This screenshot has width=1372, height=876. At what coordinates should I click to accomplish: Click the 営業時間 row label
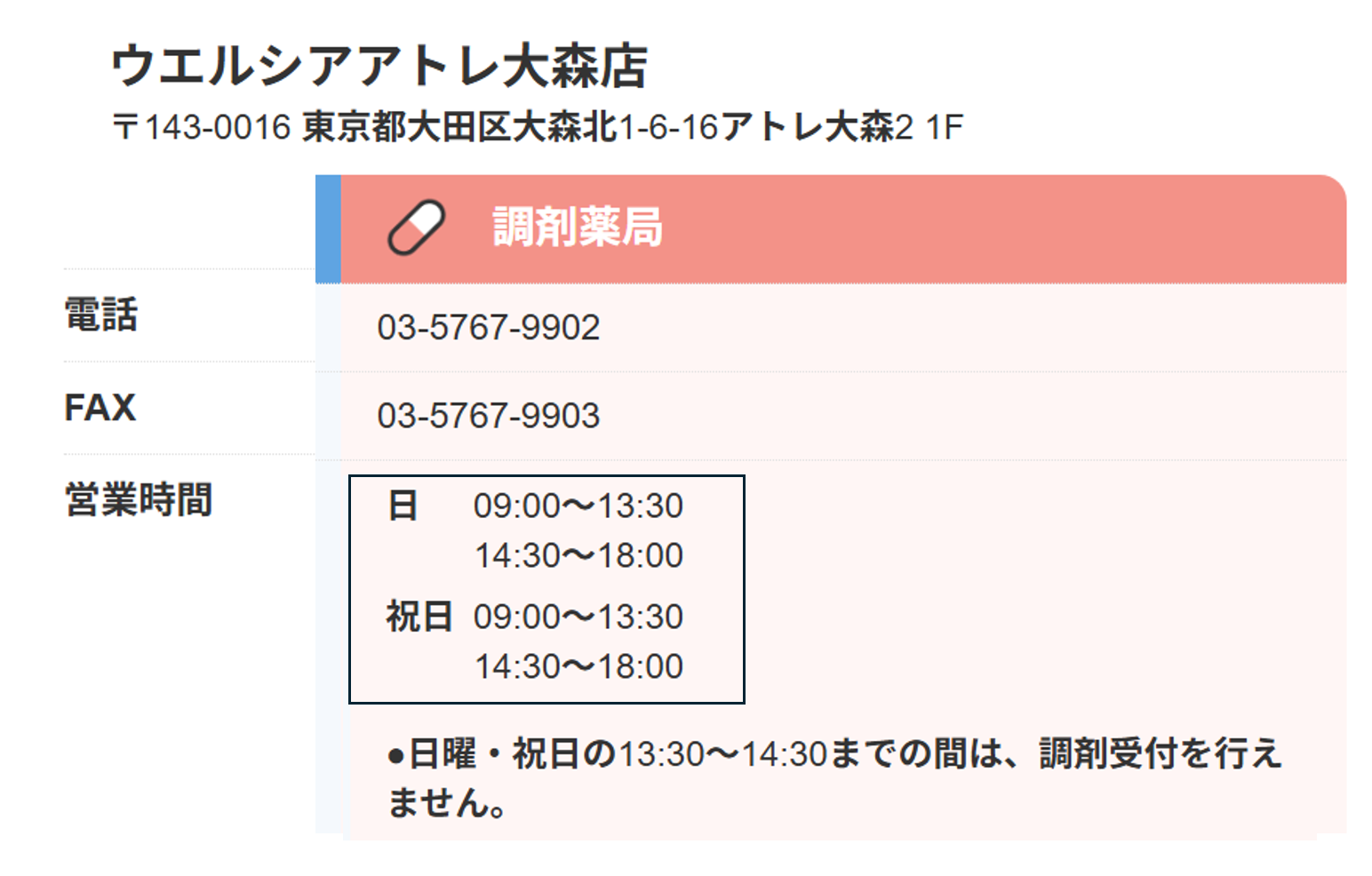pos(139,499)
